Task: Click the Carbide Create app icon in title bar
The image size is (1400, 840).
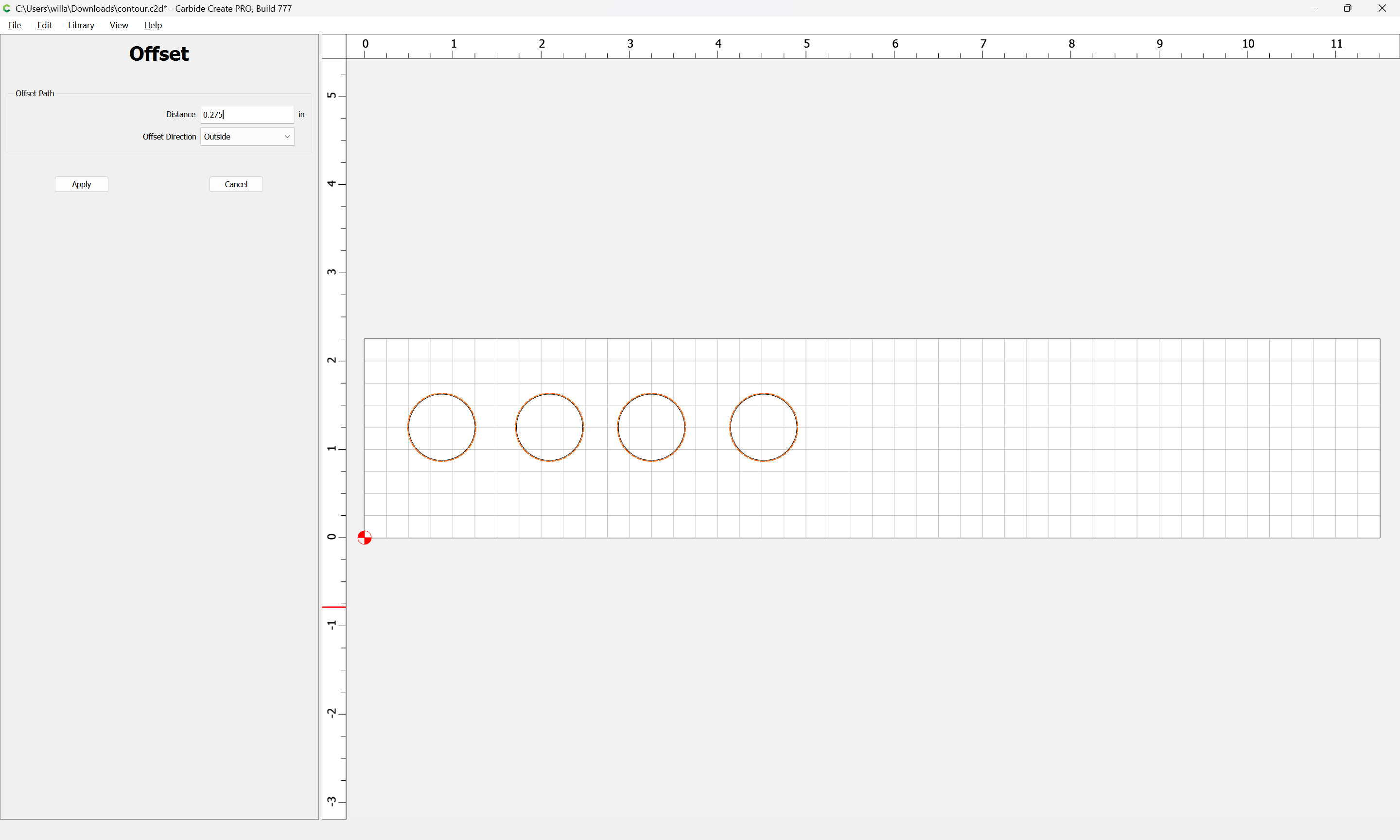Action: point(7,8)
